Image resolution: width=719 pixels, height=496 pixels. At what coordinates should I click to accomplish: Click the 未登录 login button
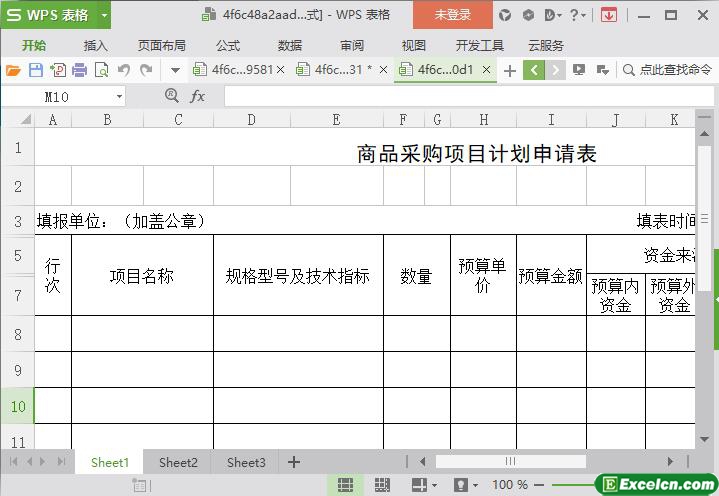(x=453, y=15)
